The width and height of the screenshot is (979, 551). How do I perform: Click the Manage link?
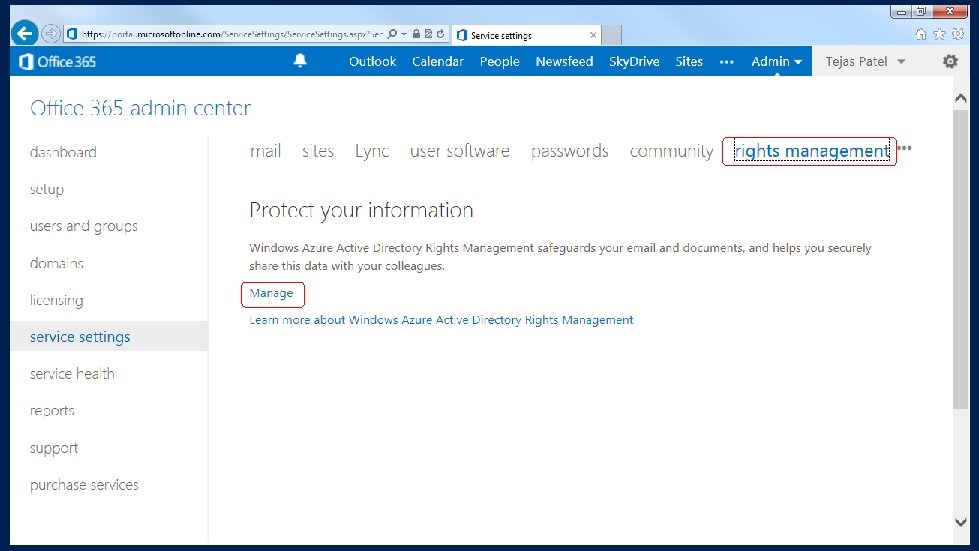271,293
